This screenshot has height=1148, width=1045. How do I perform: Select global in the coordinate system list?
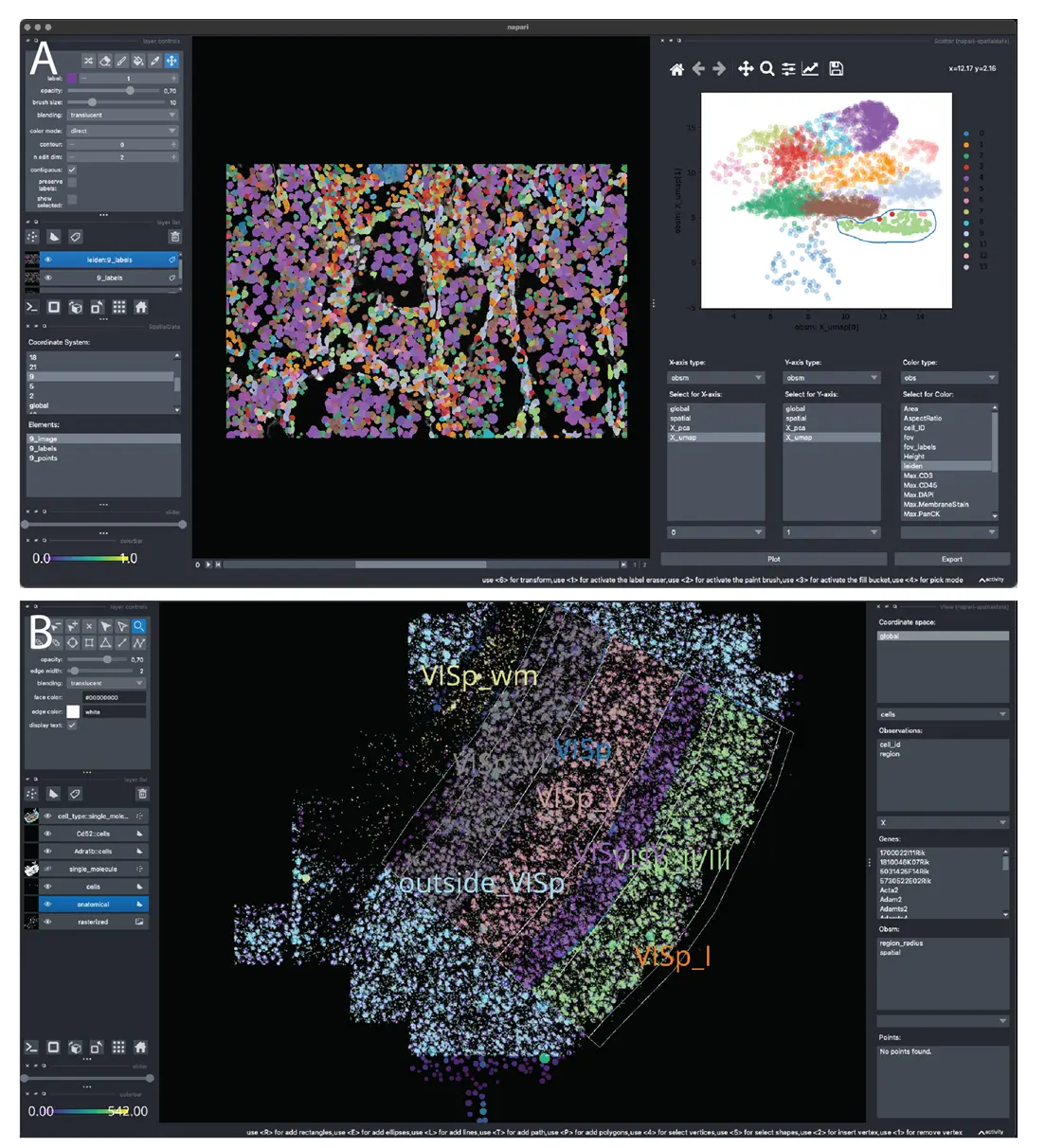(99, 405)
